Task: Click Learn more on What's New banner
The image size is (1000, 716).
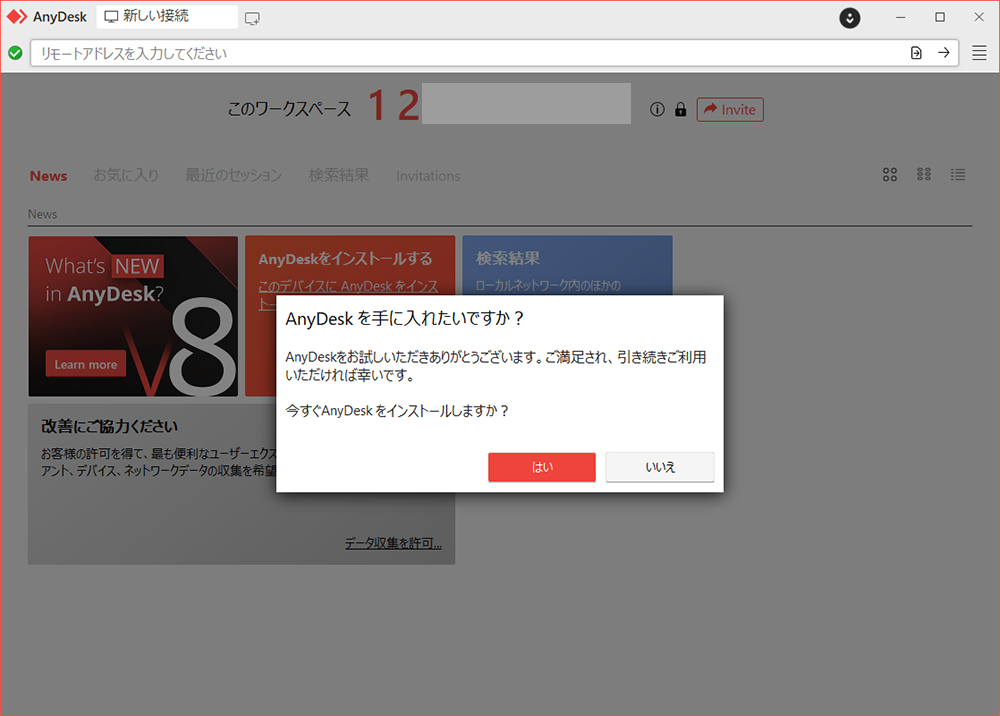Action: (x=86, y=364)
